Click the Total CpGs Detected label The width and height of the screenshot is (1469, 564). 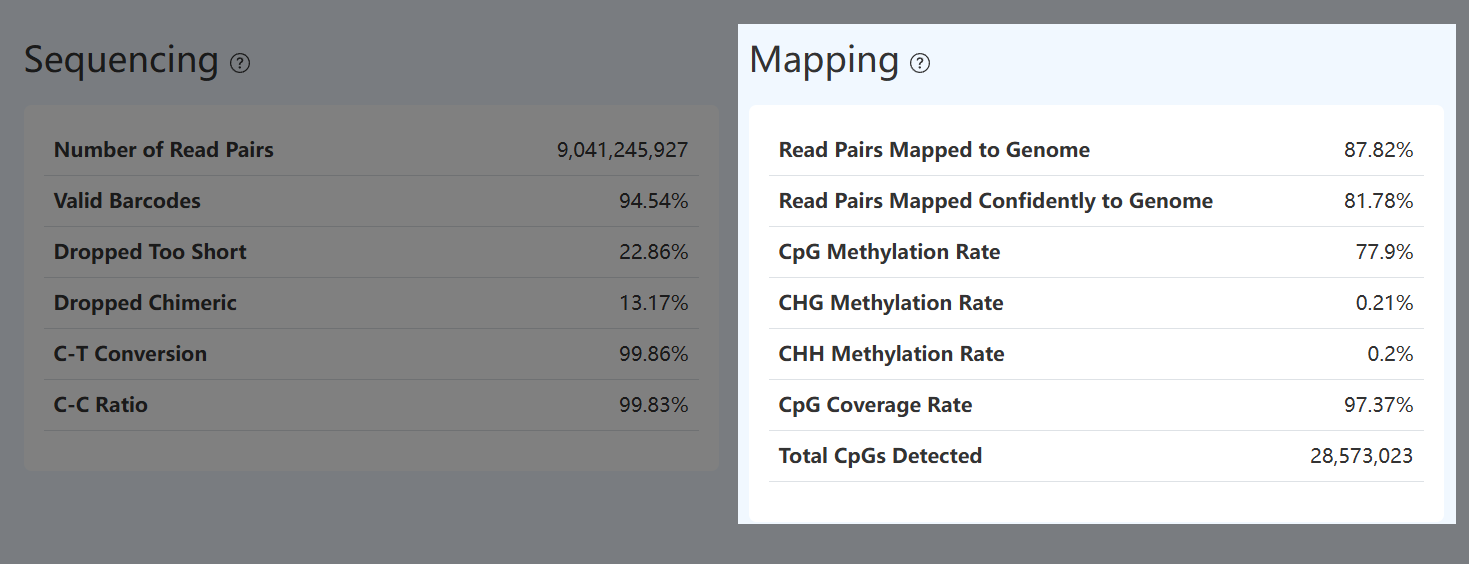(x=880, y=456)
